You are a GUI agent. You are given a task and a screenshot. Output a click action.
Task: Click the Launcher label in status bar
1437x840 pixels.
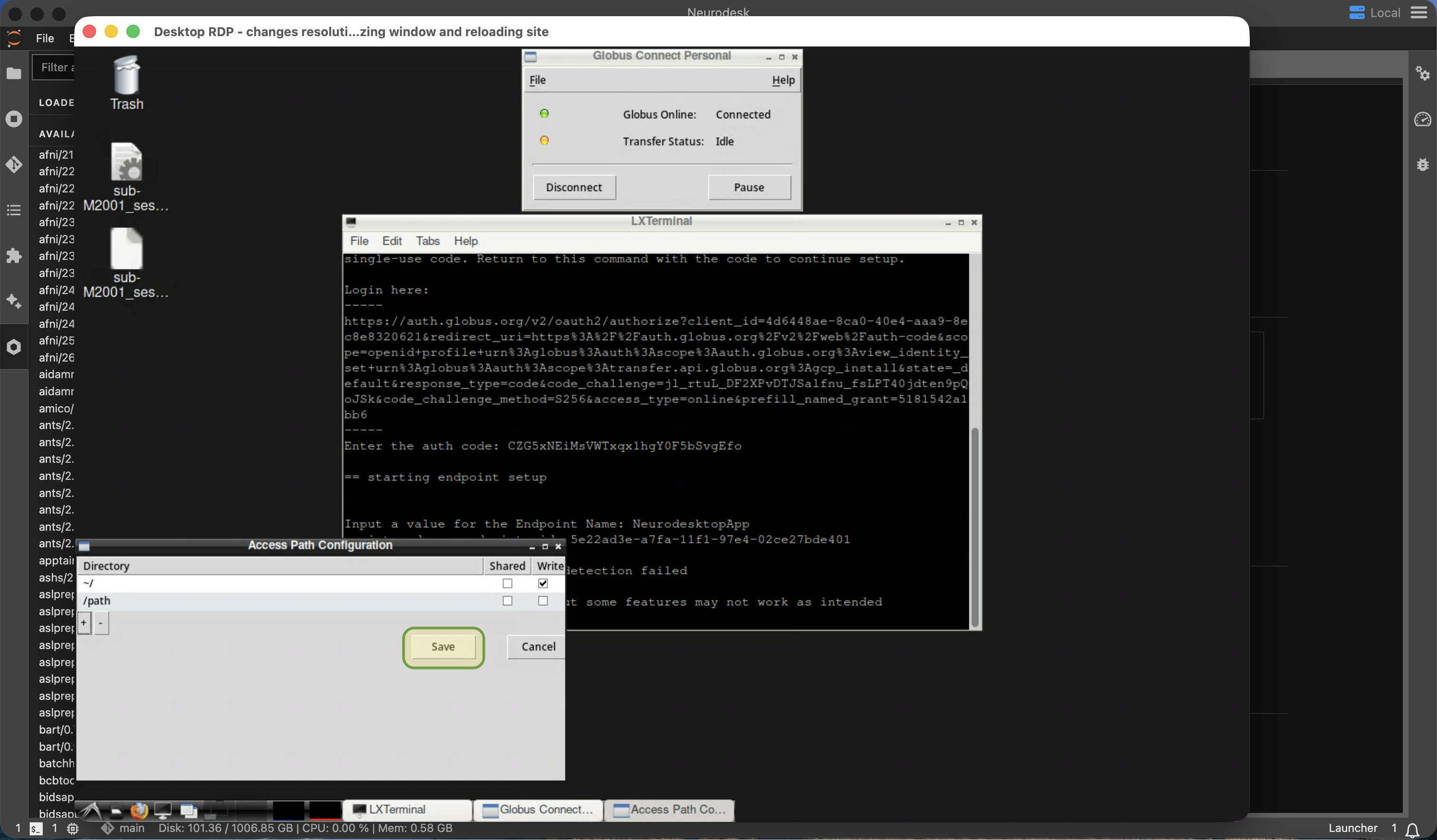pyautogui.click(x=1352, y=828)
